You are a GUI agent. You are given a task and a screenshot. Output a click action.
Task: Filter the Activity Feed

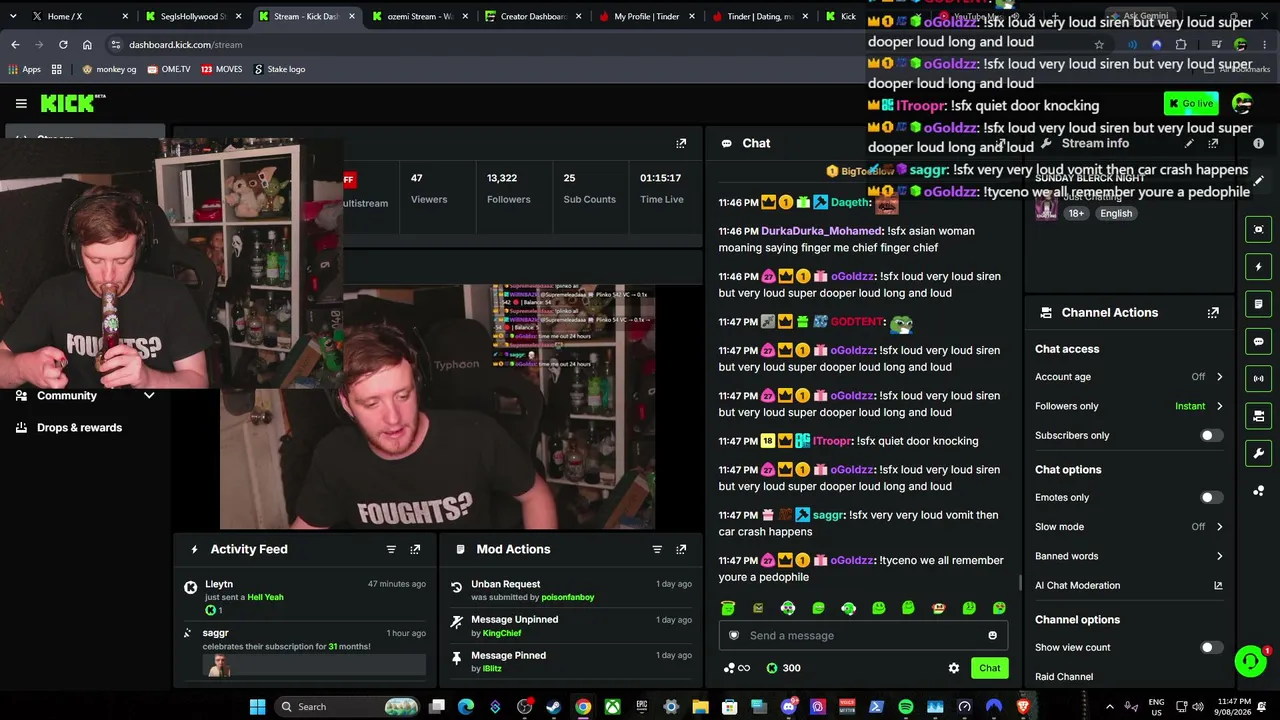pos(391,549)
